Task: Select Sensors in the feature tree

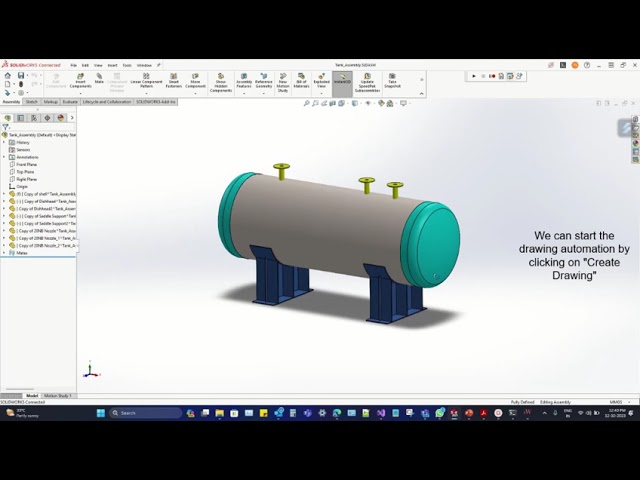Action: click(x=20, y=150)
